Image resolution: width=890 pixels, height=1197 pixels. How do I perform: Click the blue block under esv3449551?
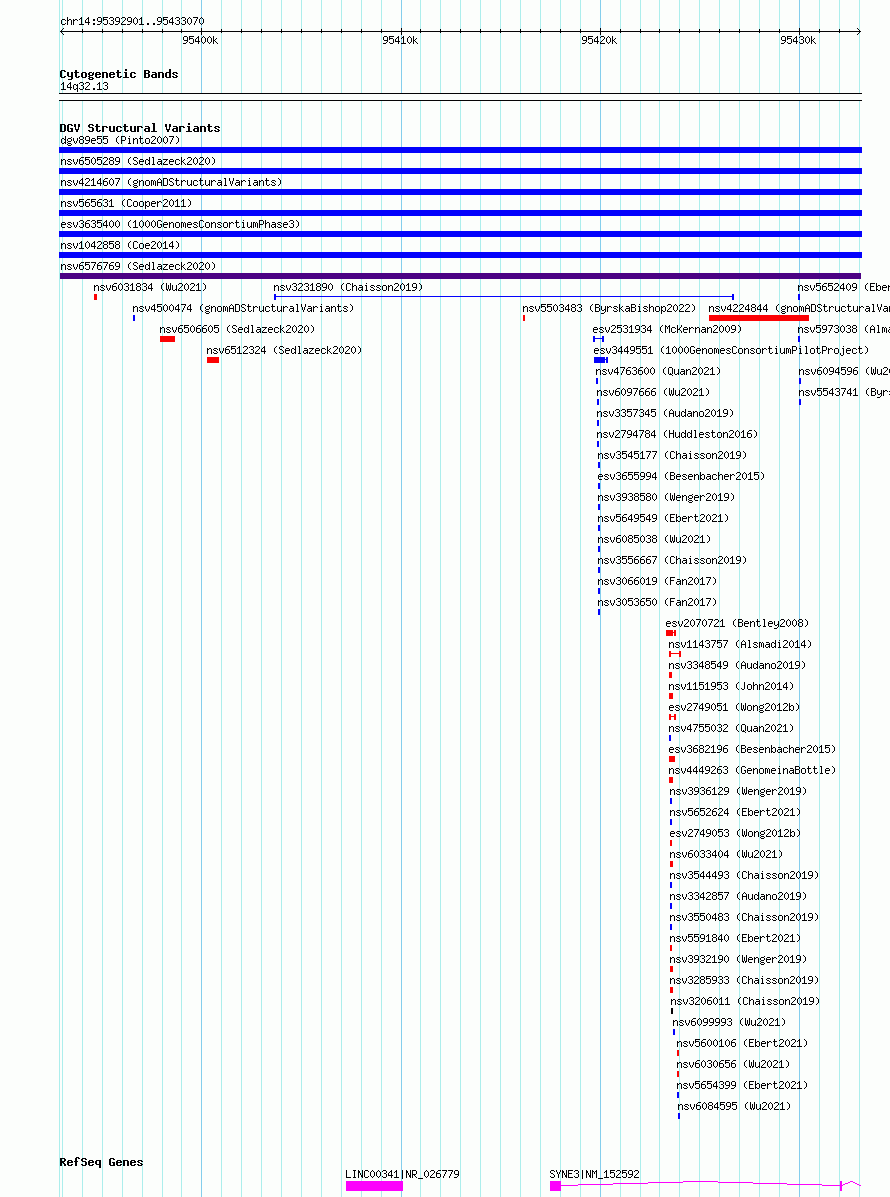[601, 360]
